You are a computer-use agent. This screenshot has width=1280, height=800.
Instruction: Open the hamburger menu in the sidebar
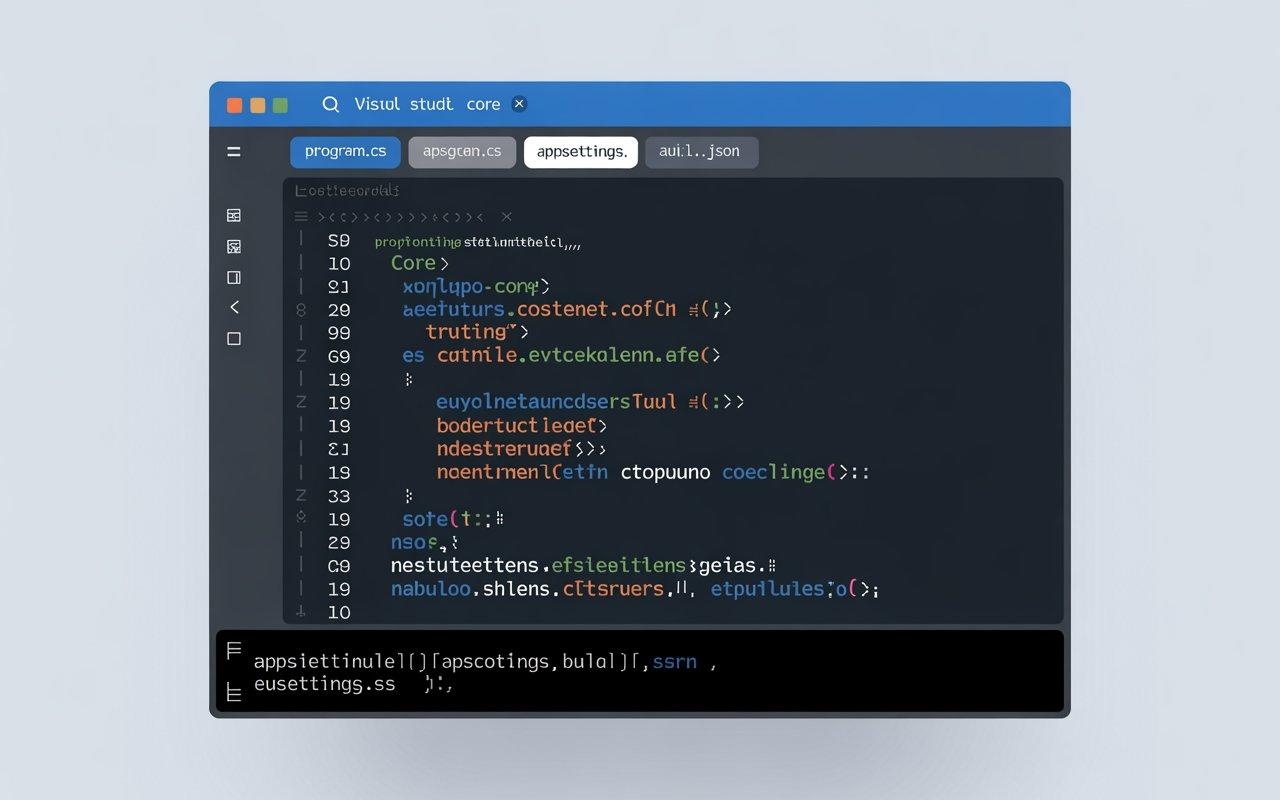pyautogui.click(x=234, y=152)
